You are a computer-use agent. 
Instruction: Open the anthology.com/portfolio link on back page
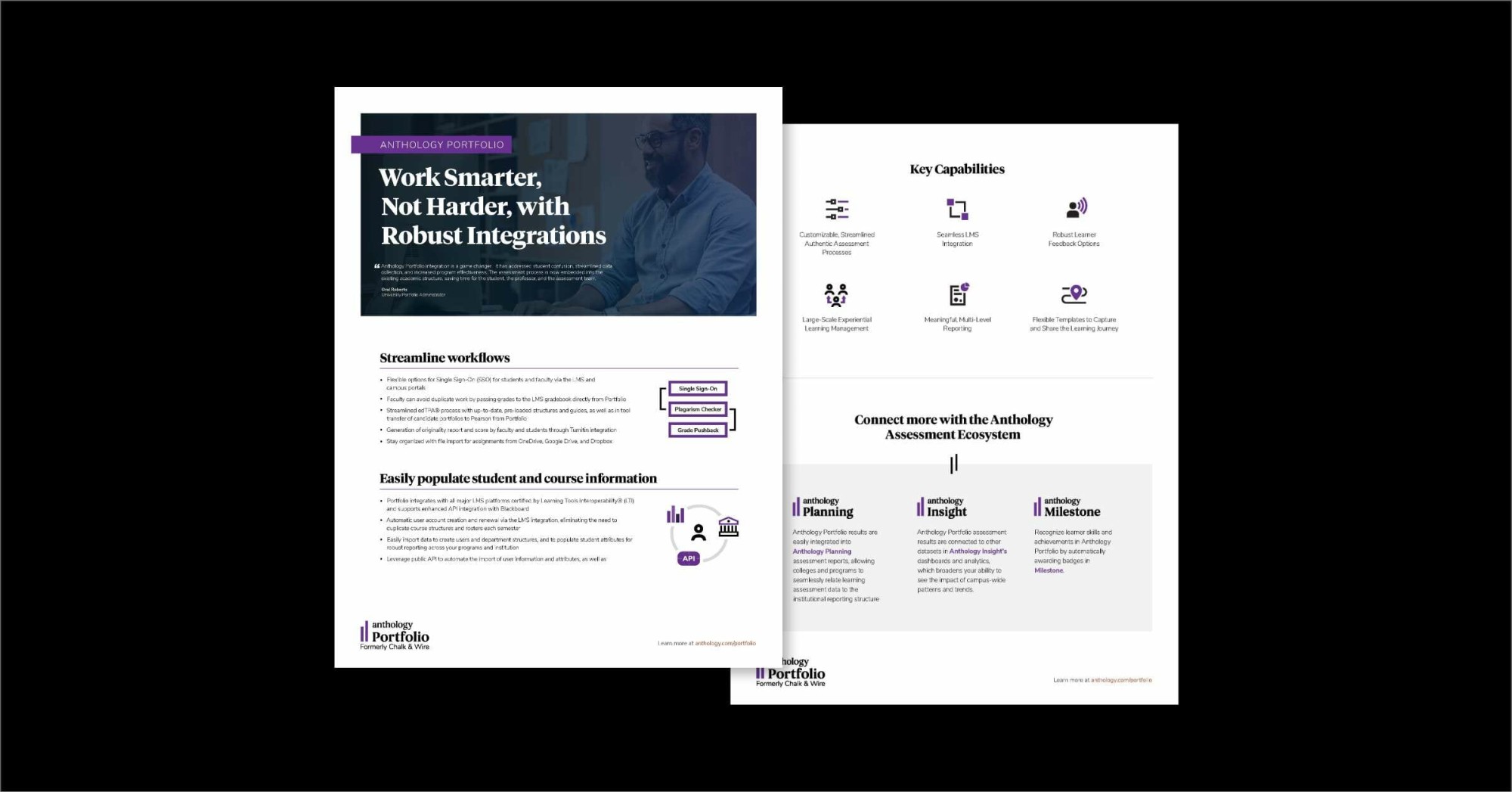[x=1121, y=680]
